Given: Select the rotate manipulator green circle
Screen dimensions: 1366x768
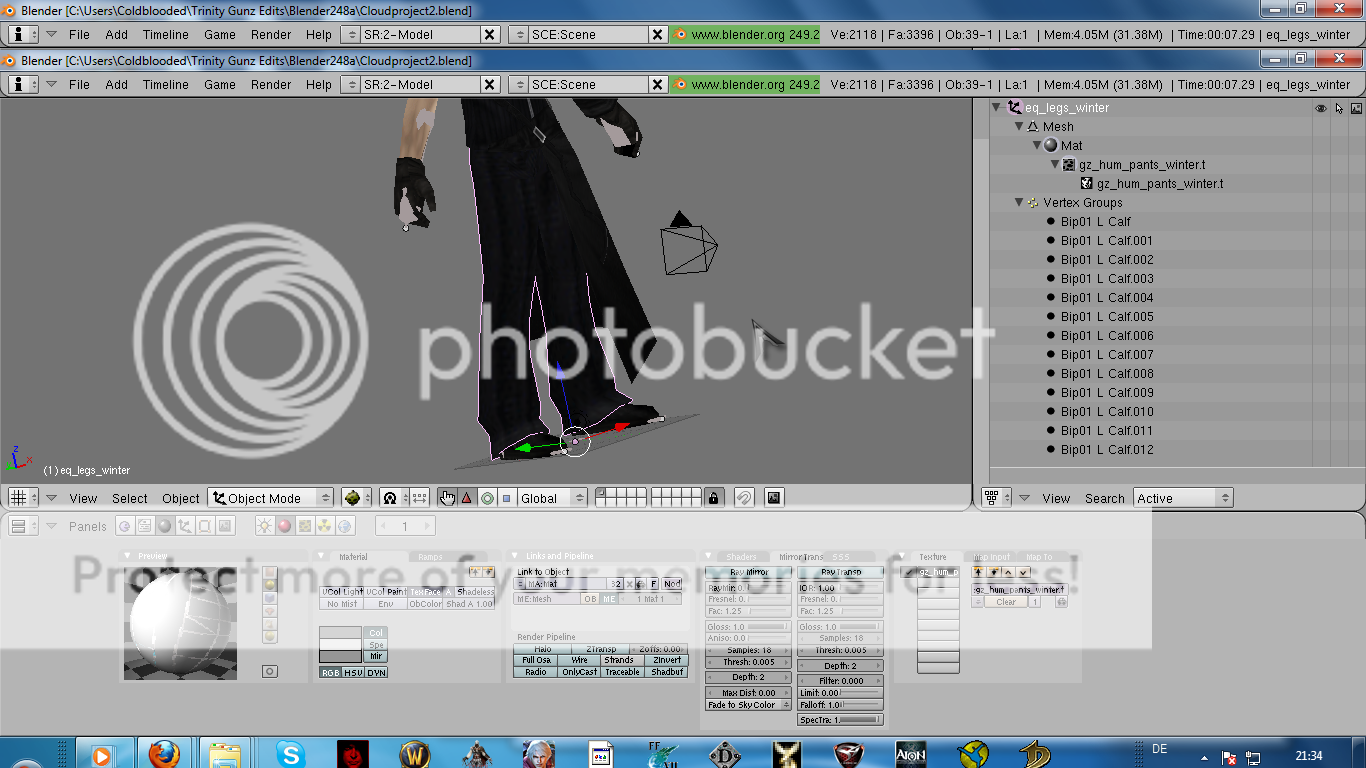Looking at the screenshot, I should click(x=487, y=498).
